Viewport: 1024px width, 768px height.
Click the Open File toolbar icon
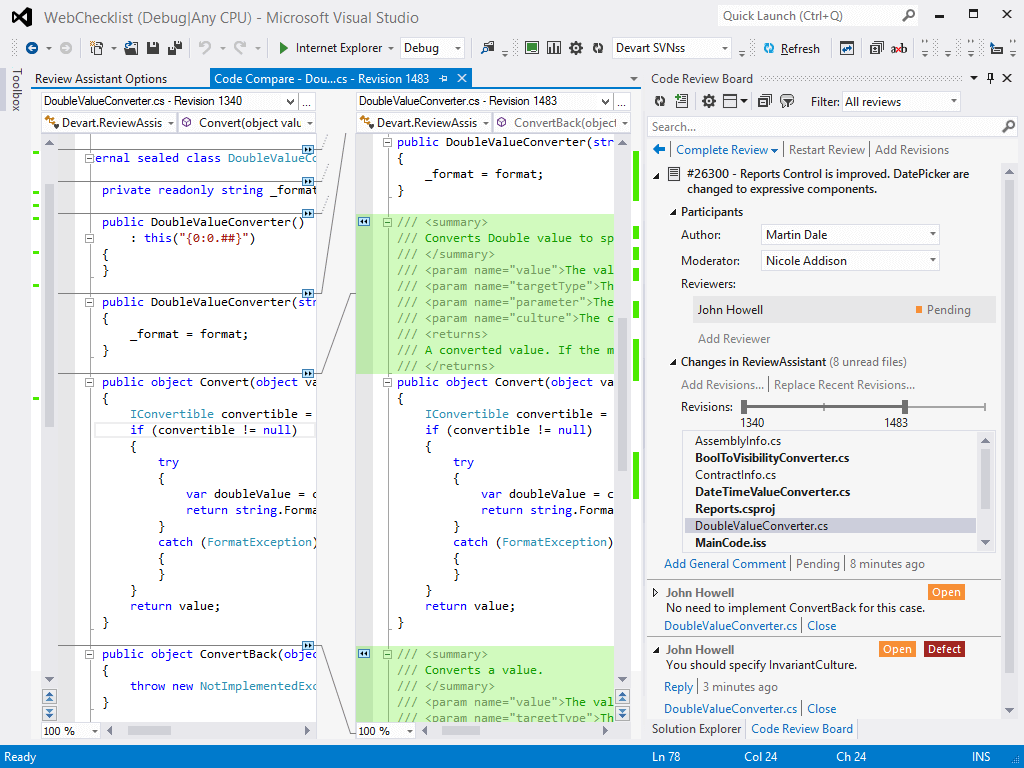point(131,48)
